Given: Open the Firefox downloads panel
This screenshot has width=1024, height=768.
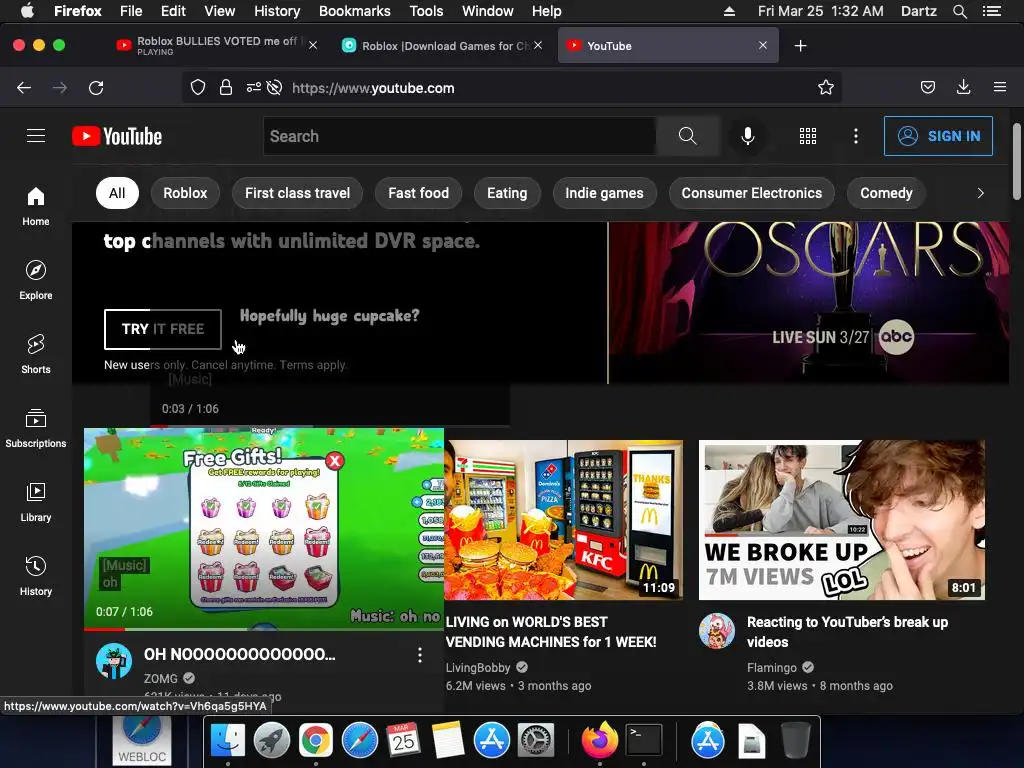Looking at the screenshot, I should pyautogui.click(x=963, y=87).
